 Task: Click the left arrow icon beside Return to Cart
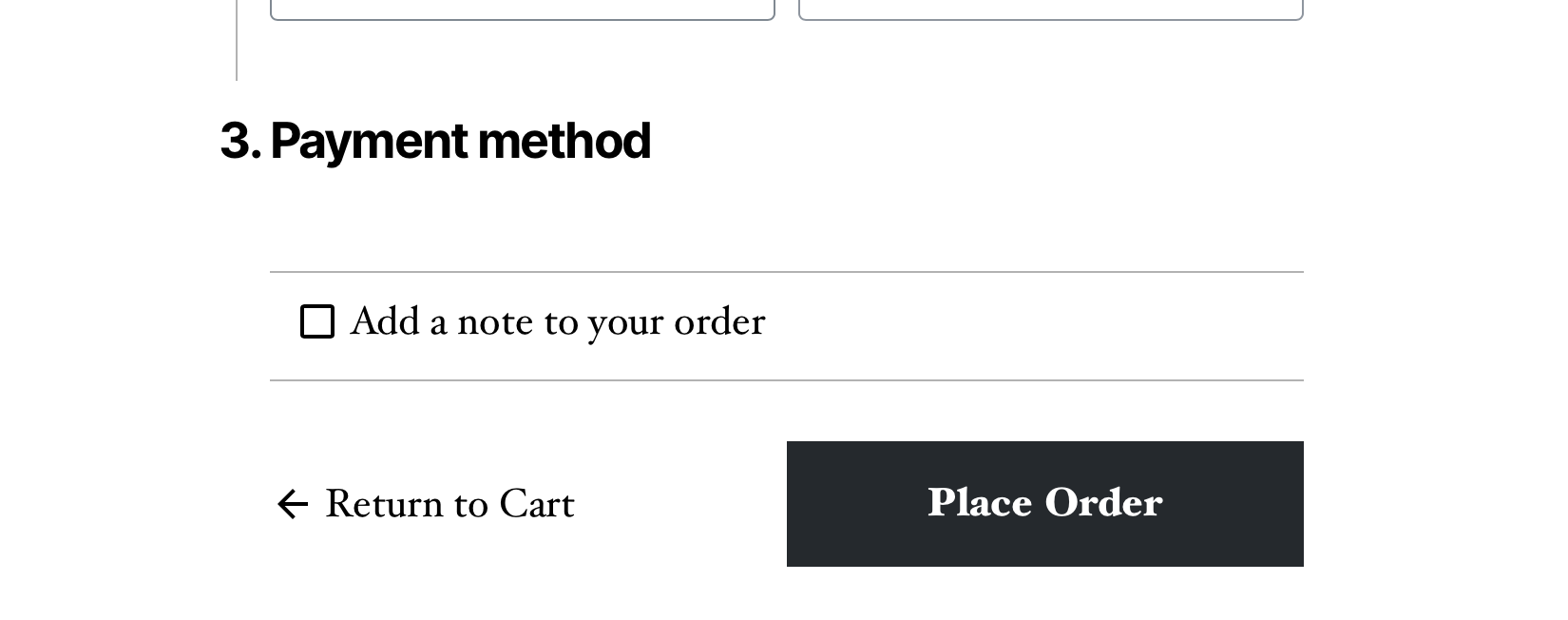pos(293,504)
